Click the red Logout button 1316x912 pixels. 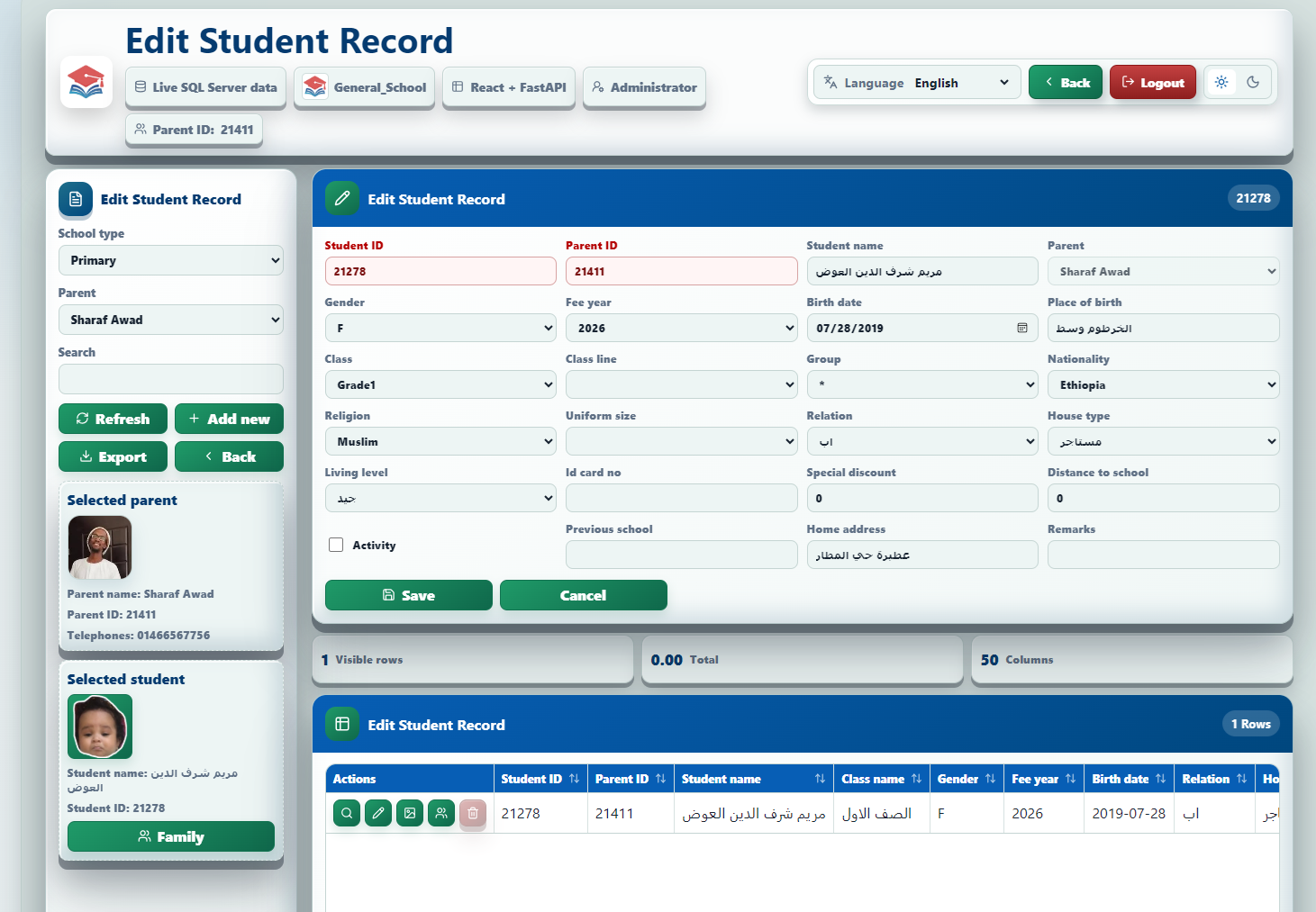1153,82
